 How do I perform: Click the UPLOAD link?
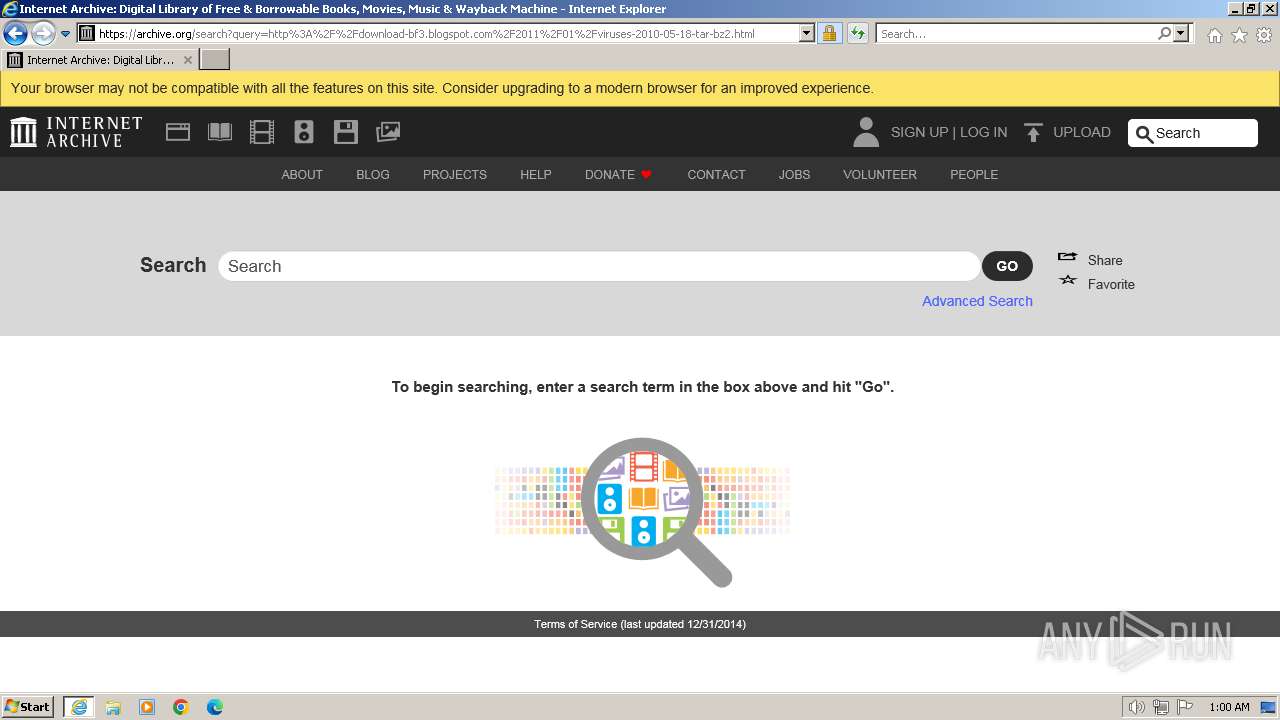1082,132
